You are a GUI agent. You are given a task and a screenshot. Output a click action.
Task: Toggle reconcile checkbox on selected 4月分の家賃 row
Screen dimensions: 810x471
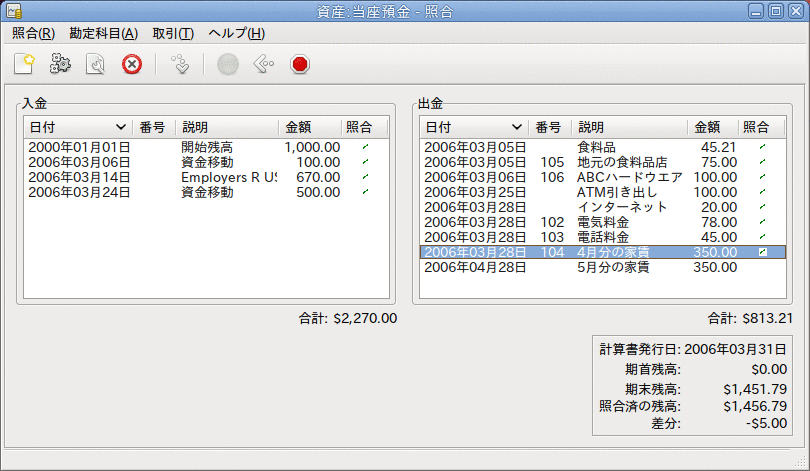tap(762, 252)
